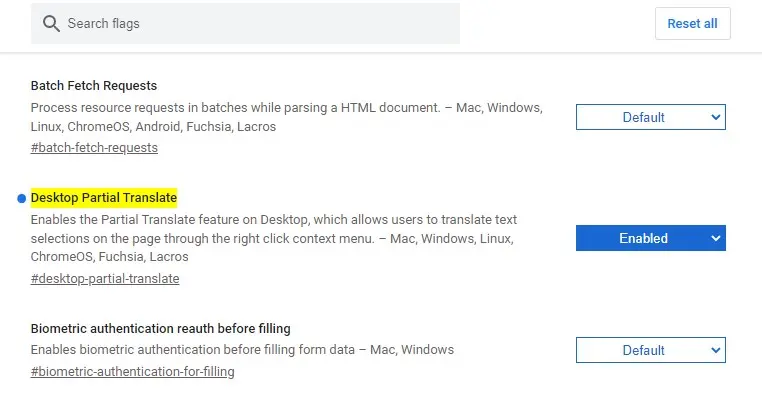
Task: Click the Batch Fetch Requests heading
Action: coord(94,86)
